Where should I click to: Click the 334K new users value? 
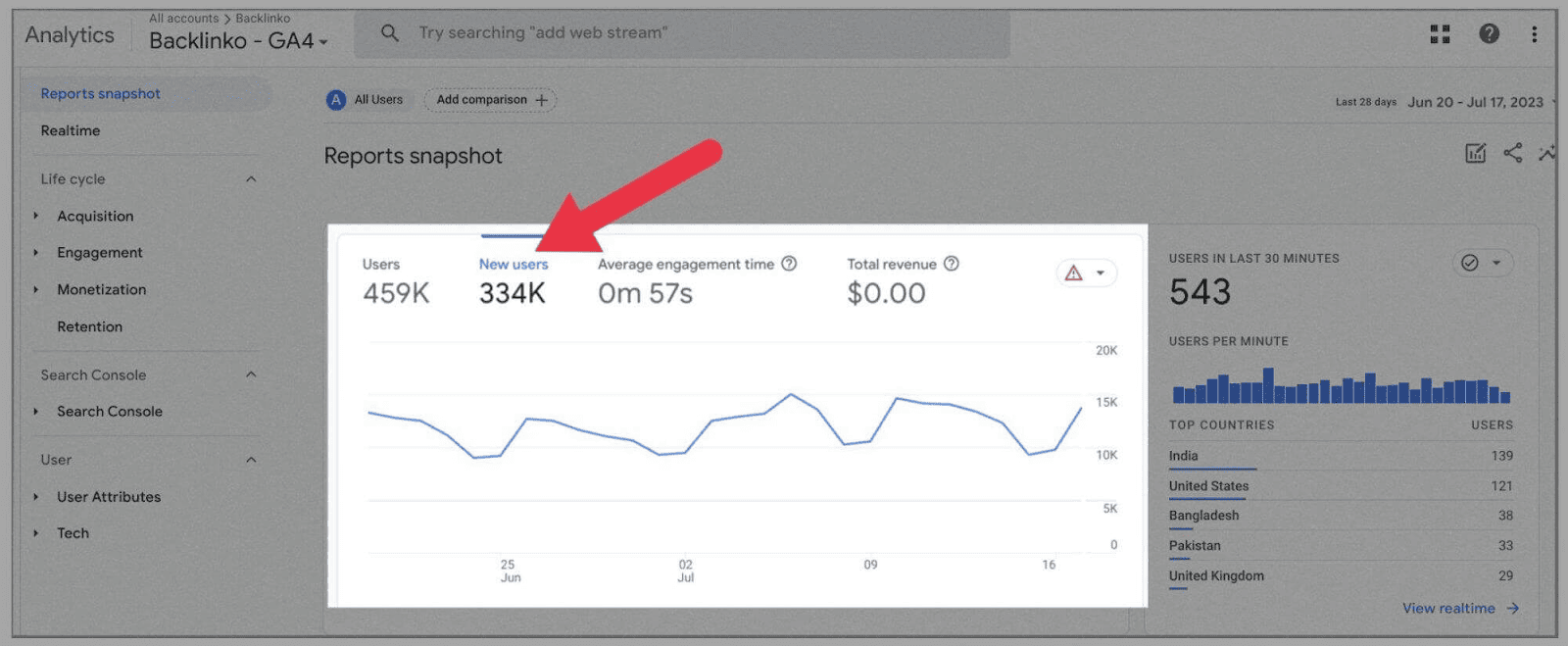[x=512, y=294]
